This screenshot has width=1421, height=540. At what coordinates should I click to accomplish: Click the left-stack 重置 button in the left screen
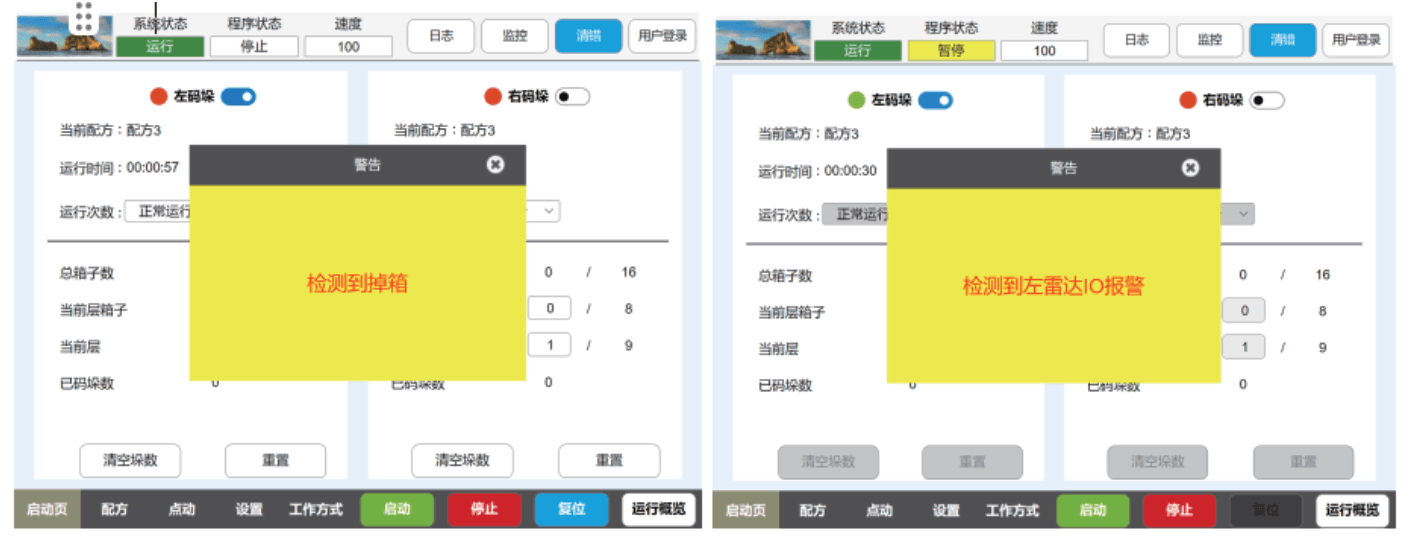click(275, 461)
